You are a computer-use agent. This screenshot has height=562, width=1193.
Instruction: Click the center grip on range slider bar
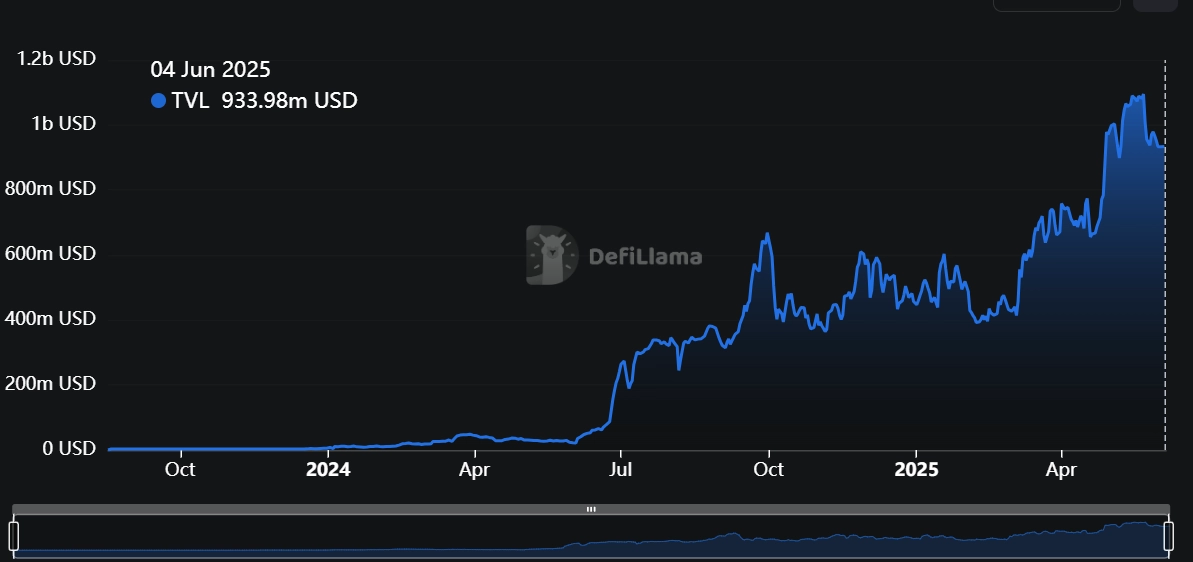point(591,510)
